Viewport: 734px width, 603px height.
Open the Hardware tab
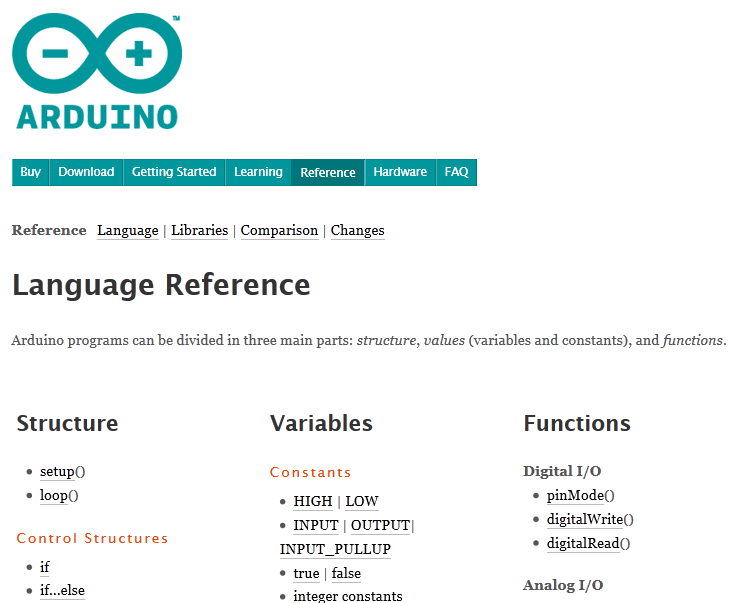[400, 172]
